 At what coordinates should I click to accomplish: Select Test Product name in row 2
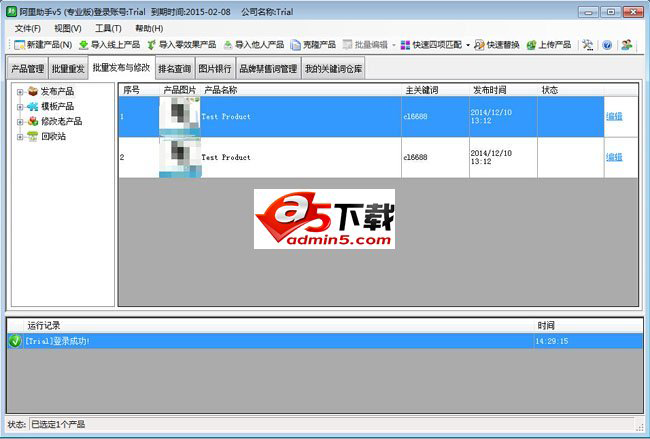[226, 158]
